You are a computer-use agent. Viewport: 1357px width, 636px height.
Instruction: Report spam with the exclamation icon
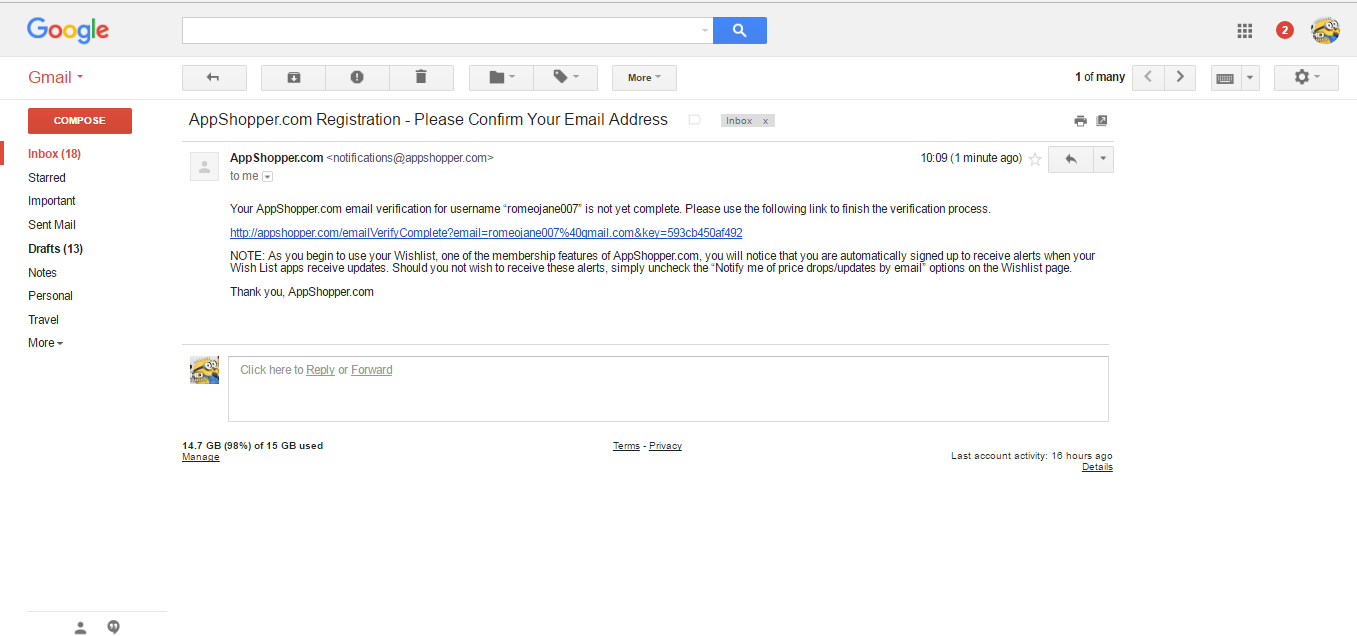(x=357, y=78)
